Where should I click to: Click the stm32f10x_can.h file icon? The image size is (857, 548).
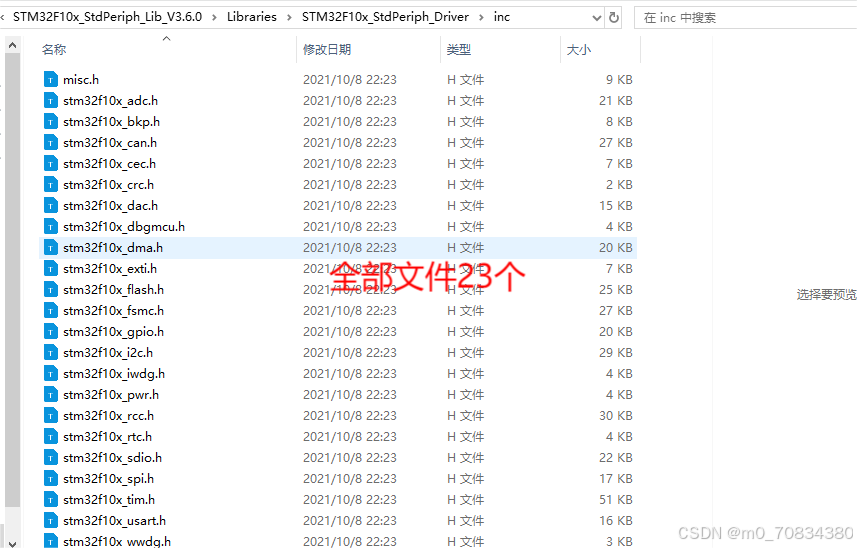pos(50,143)
